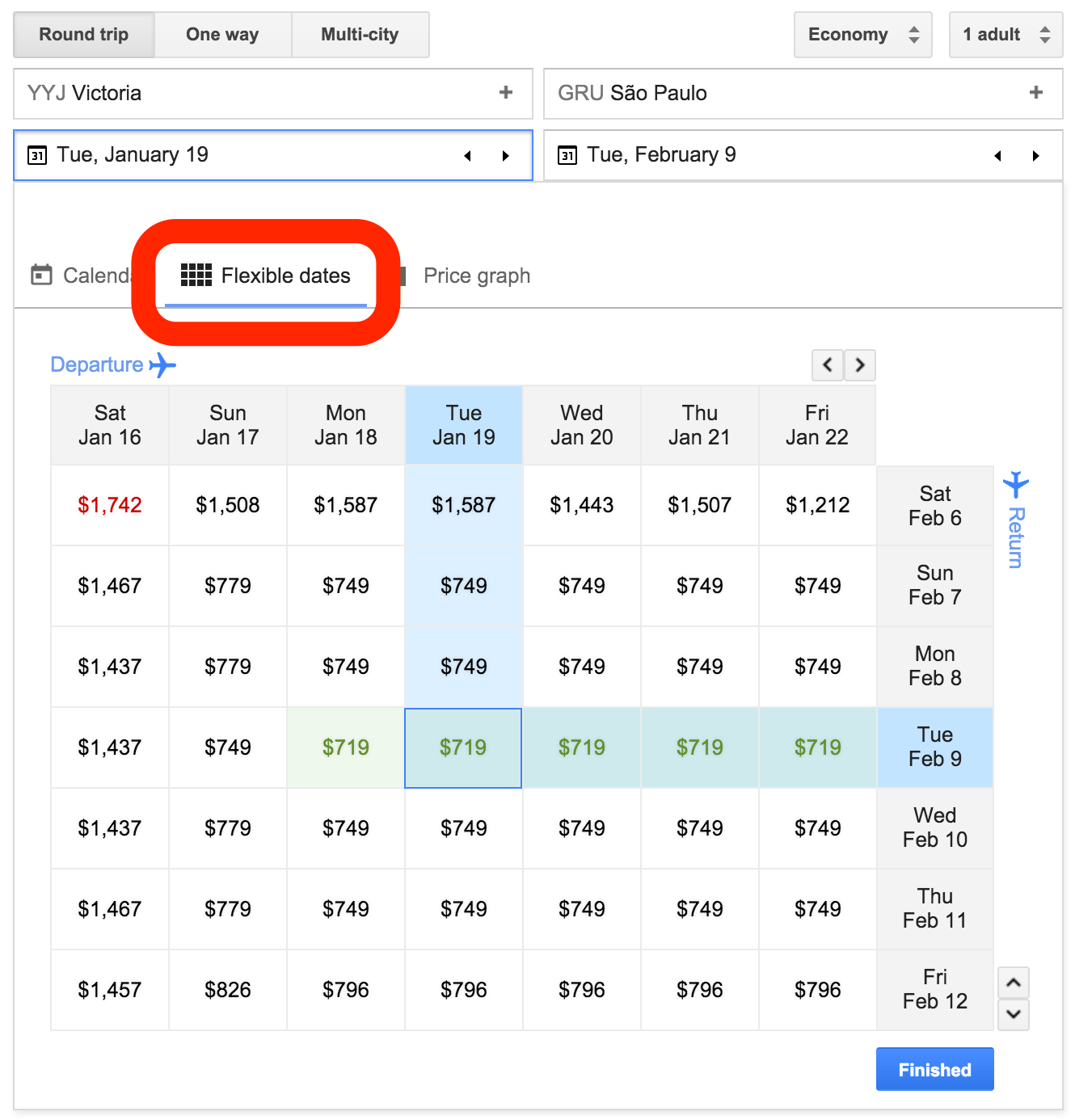The height and width of the screenshot is (1120, 1075).
Task: Select Multi-city option
Action: 360,35
